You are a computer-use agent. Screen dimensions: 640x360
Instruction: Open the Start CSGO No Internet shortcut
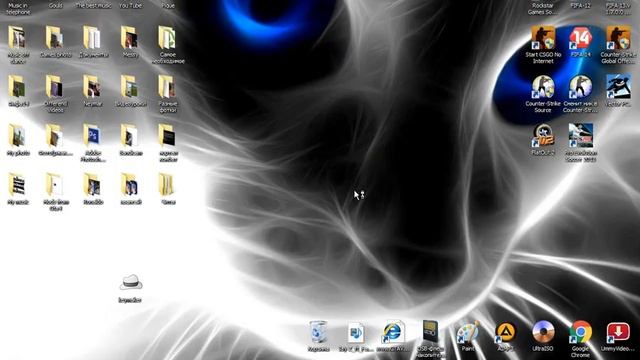pyautogui.click(x=543, y=44)
